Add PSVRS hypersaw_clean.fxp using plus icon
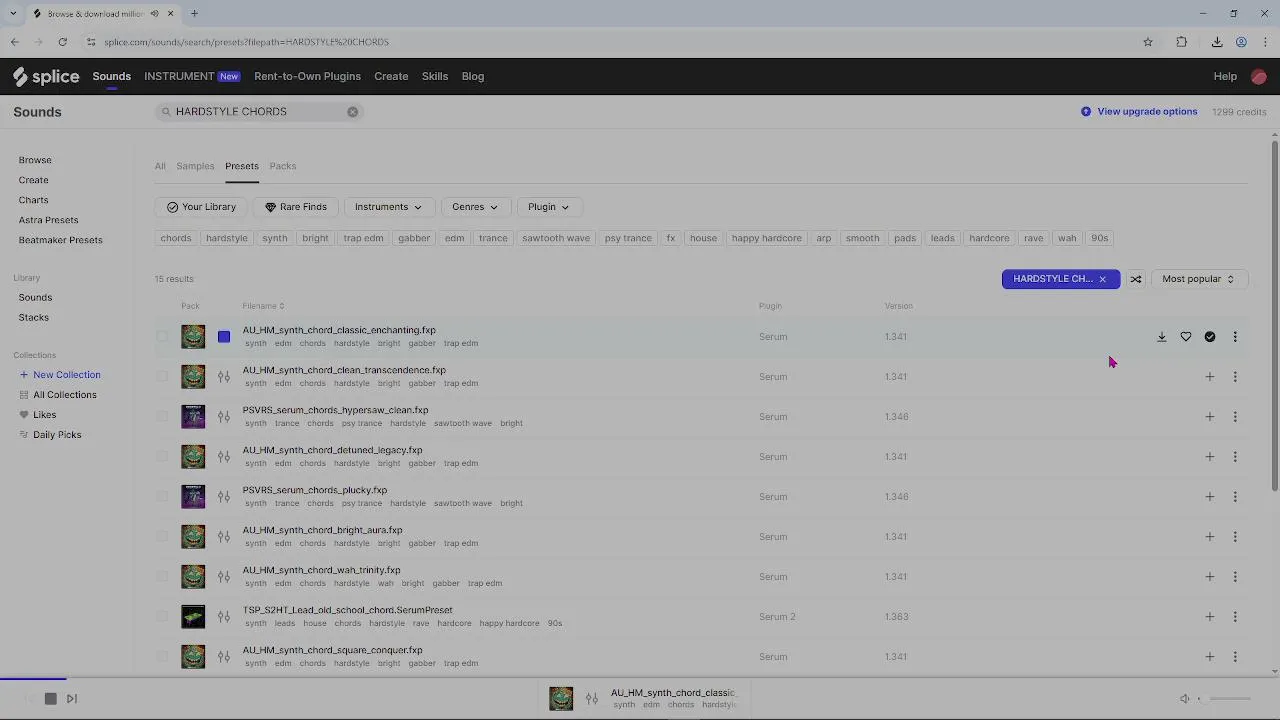1280x720 pixels. [x=1209, y=417]
